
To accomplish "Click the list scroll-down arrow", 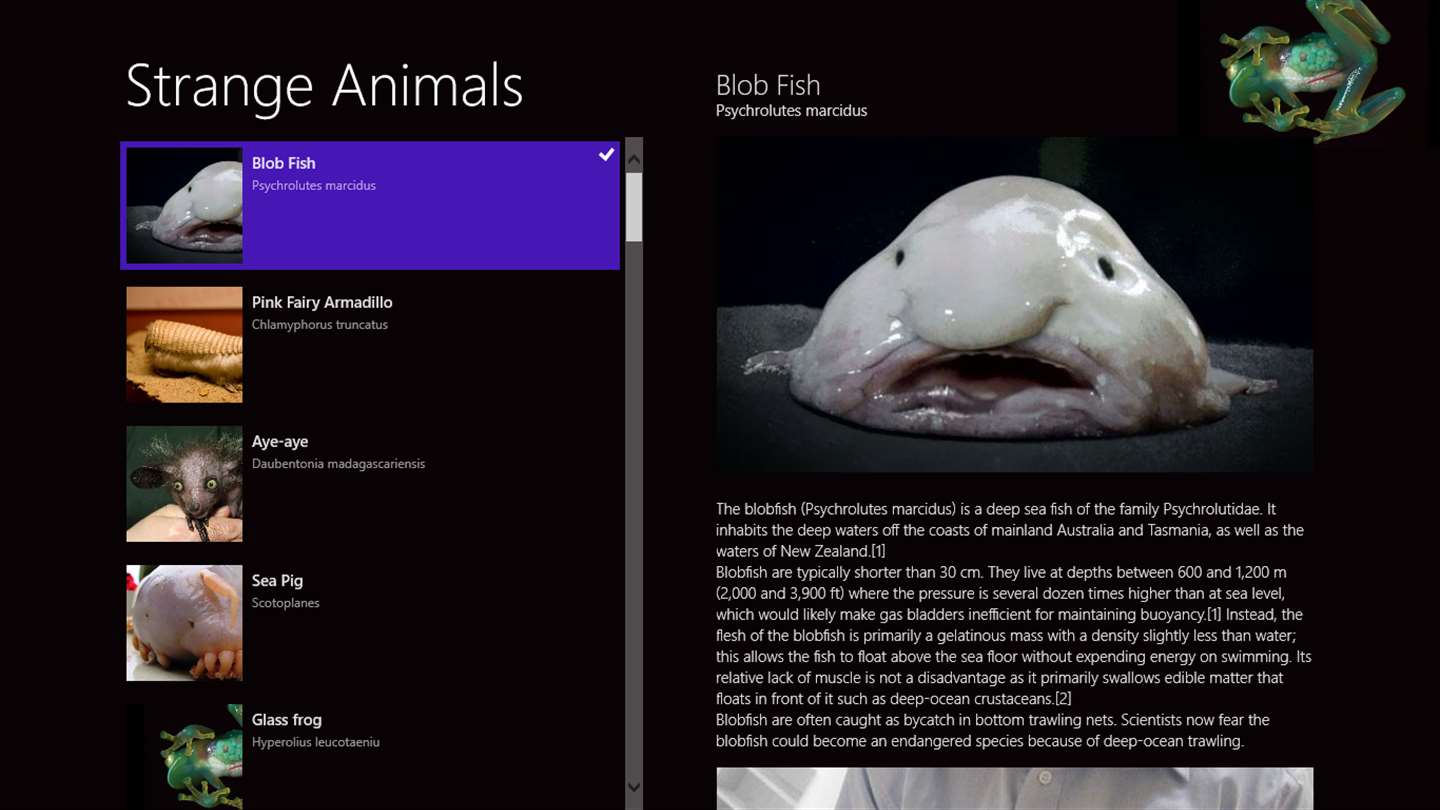I will tap(634, 787).
